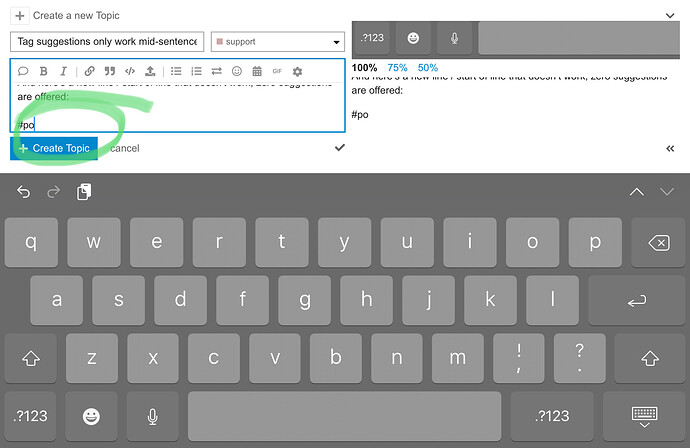
Task: Insert a bulleted list
Action: click(x=176, y=71)
